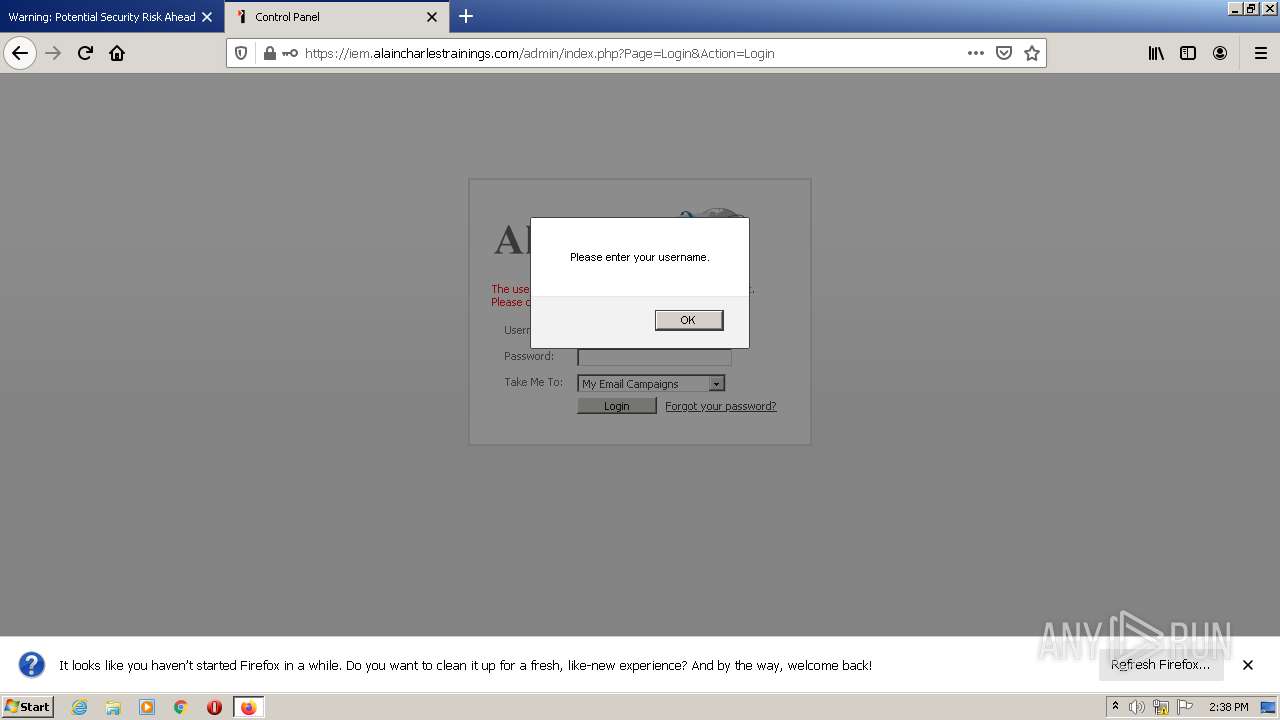Open the media player taskbar icon
The image size is (1280, 720).
tap(147, 707)
